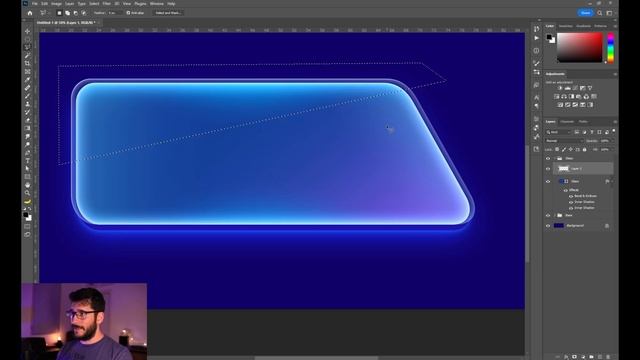Choose the Intersect with Selection icon
The width and height of the screenshot is (640, 360).
(x=84, y=13)
